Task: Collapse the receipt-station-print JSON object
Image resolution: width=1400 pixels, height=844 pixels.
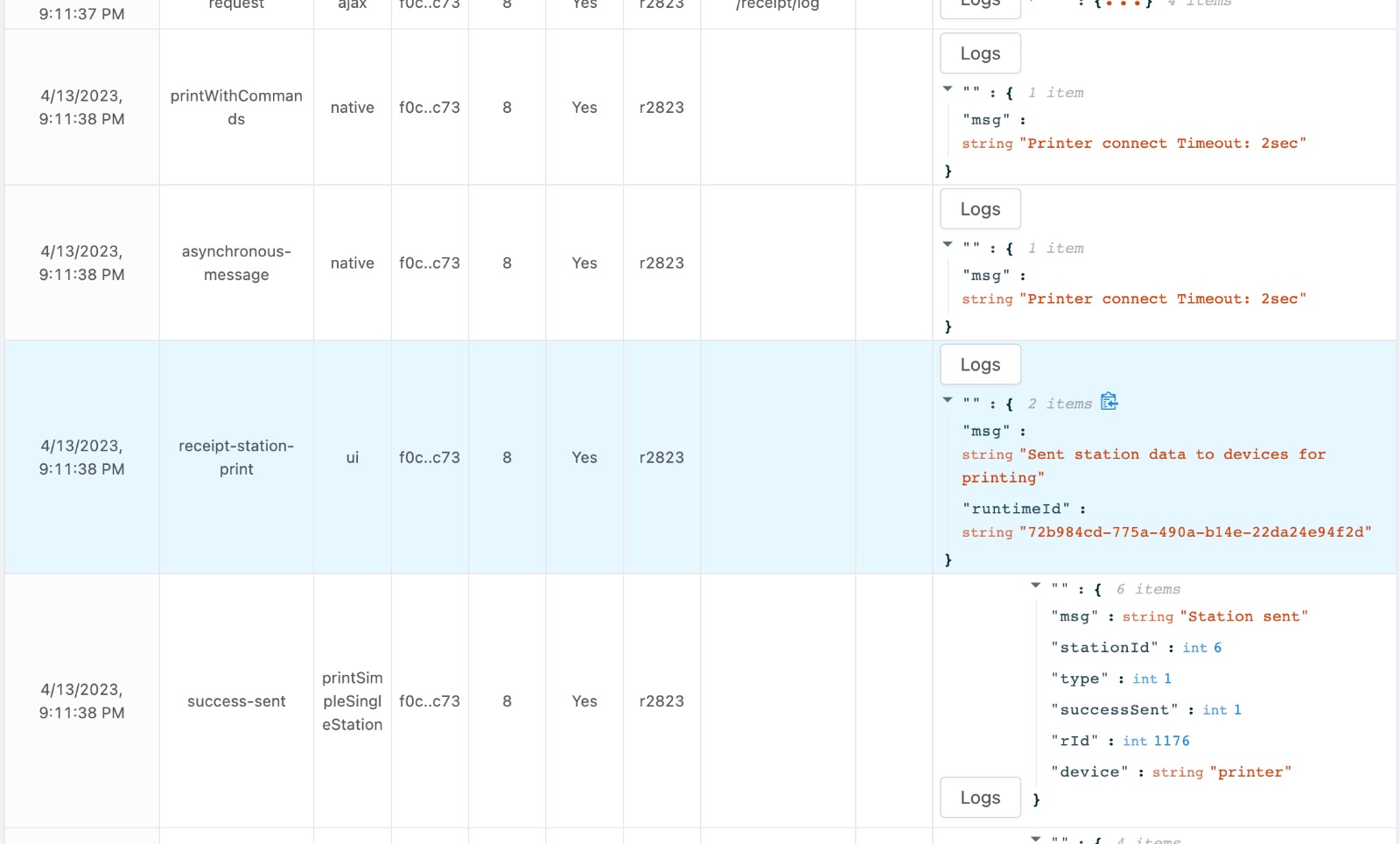Action: pos(948,400)
